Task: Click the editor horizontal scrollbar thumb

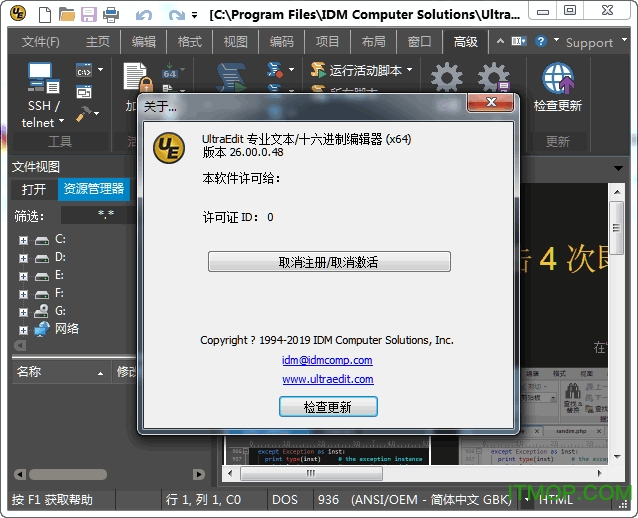Action: point(311,473)
